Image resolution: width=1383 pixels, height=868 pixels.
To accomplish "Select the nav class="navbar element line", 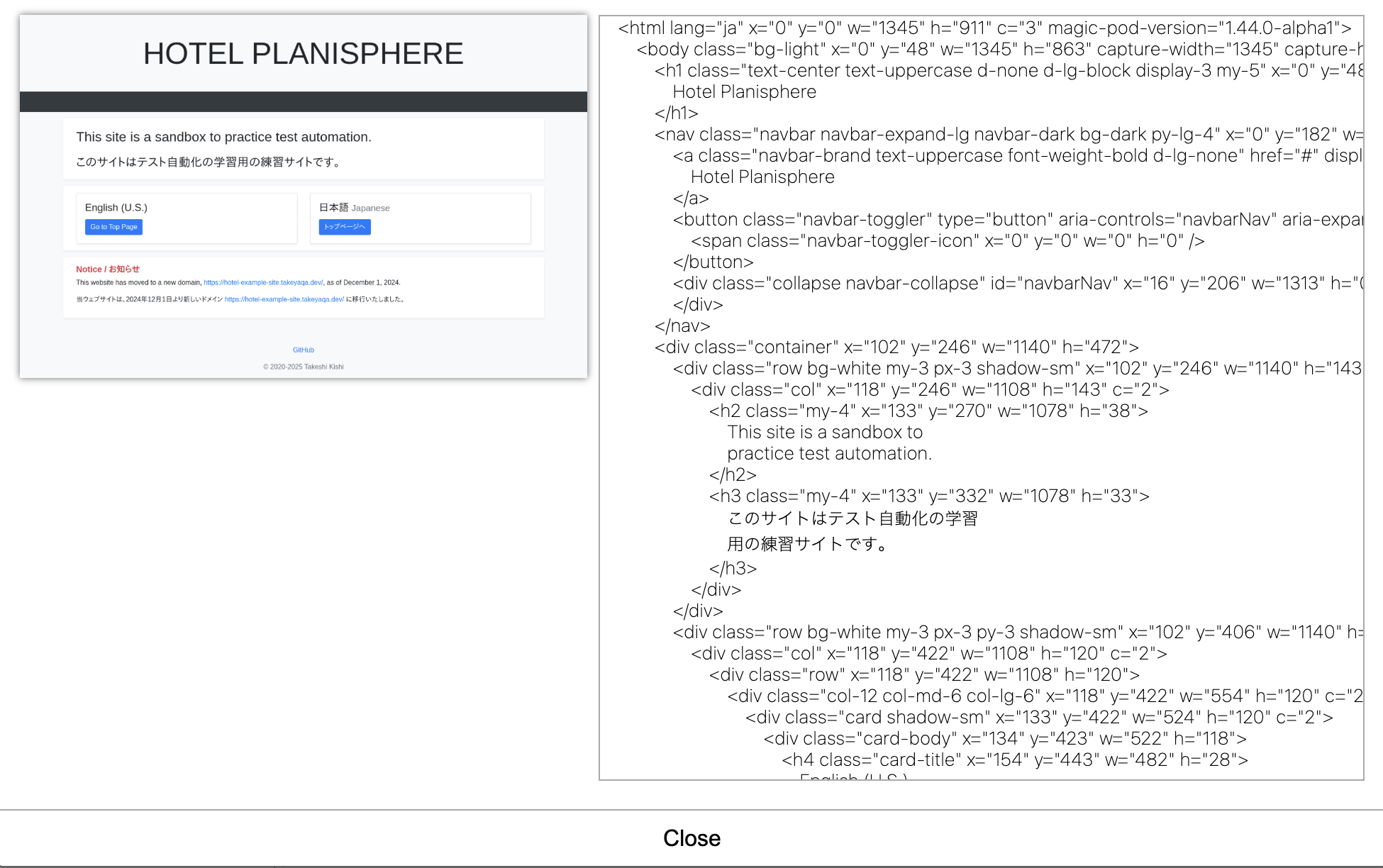I will 1009,134.
